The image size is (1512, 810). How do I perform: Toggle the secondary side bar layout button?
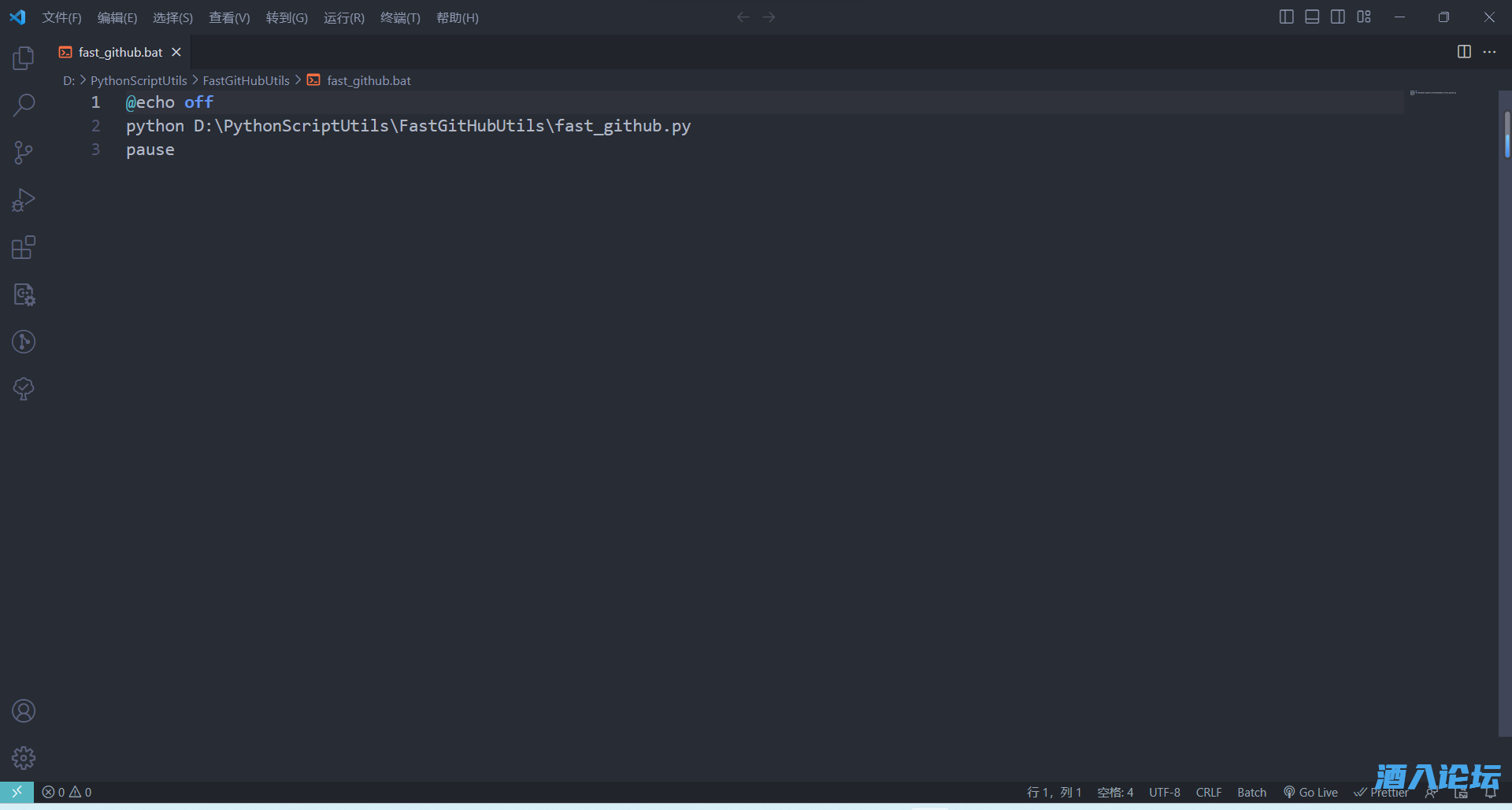[1338, 17]
